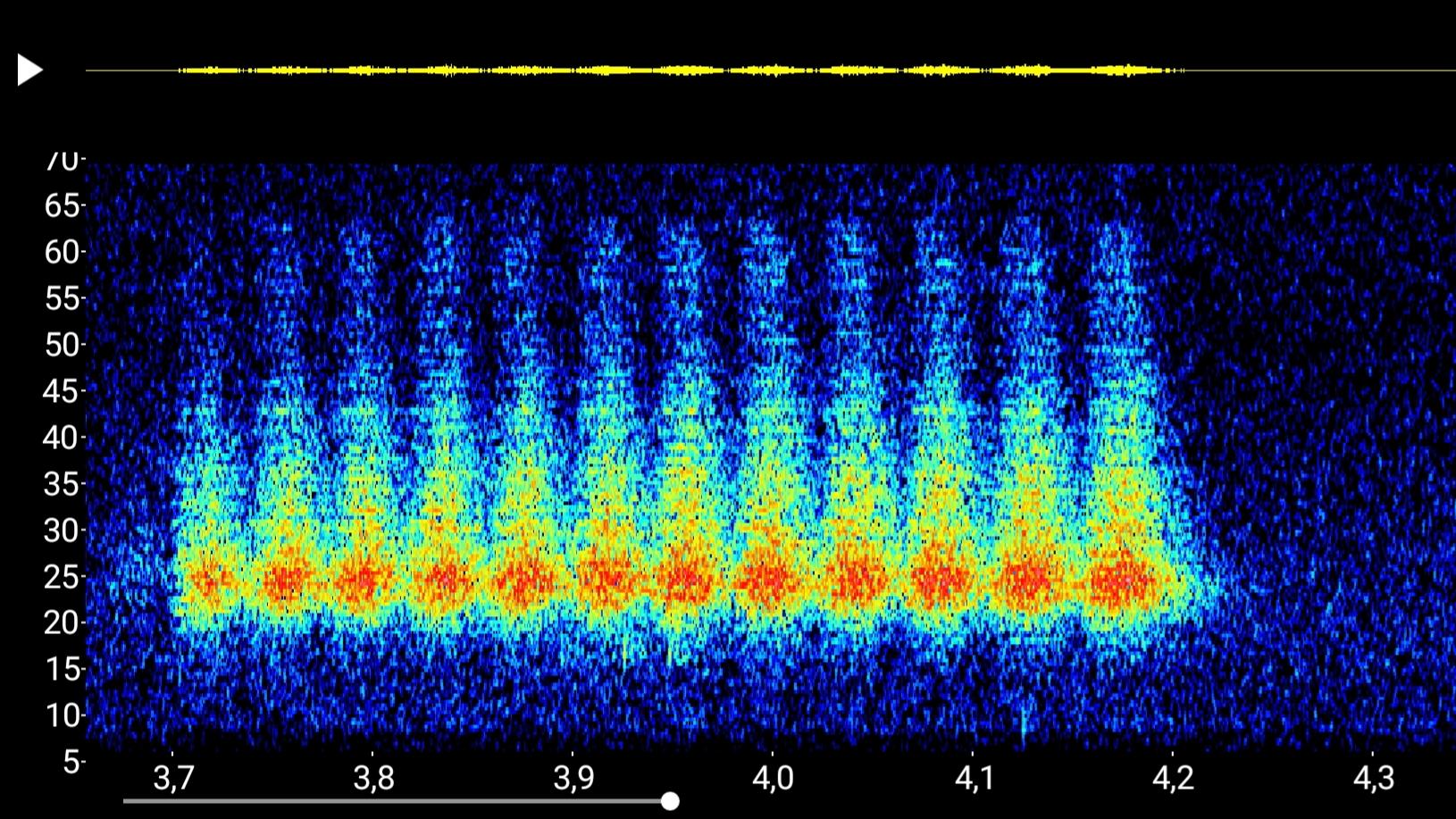Click the 3,9 time axis label
Image resolution: width=1456 pixels, height=819 pixels.
point(573,778)
